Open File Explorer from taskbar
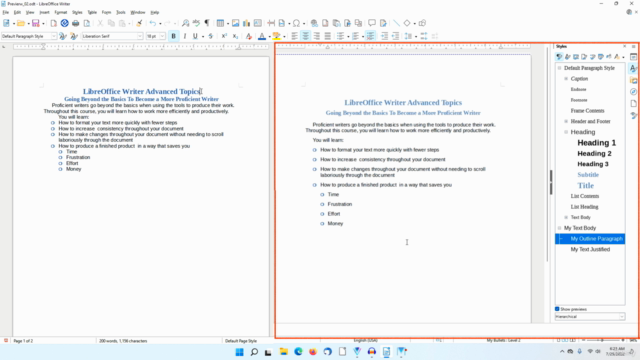 [x=283, y=352]
